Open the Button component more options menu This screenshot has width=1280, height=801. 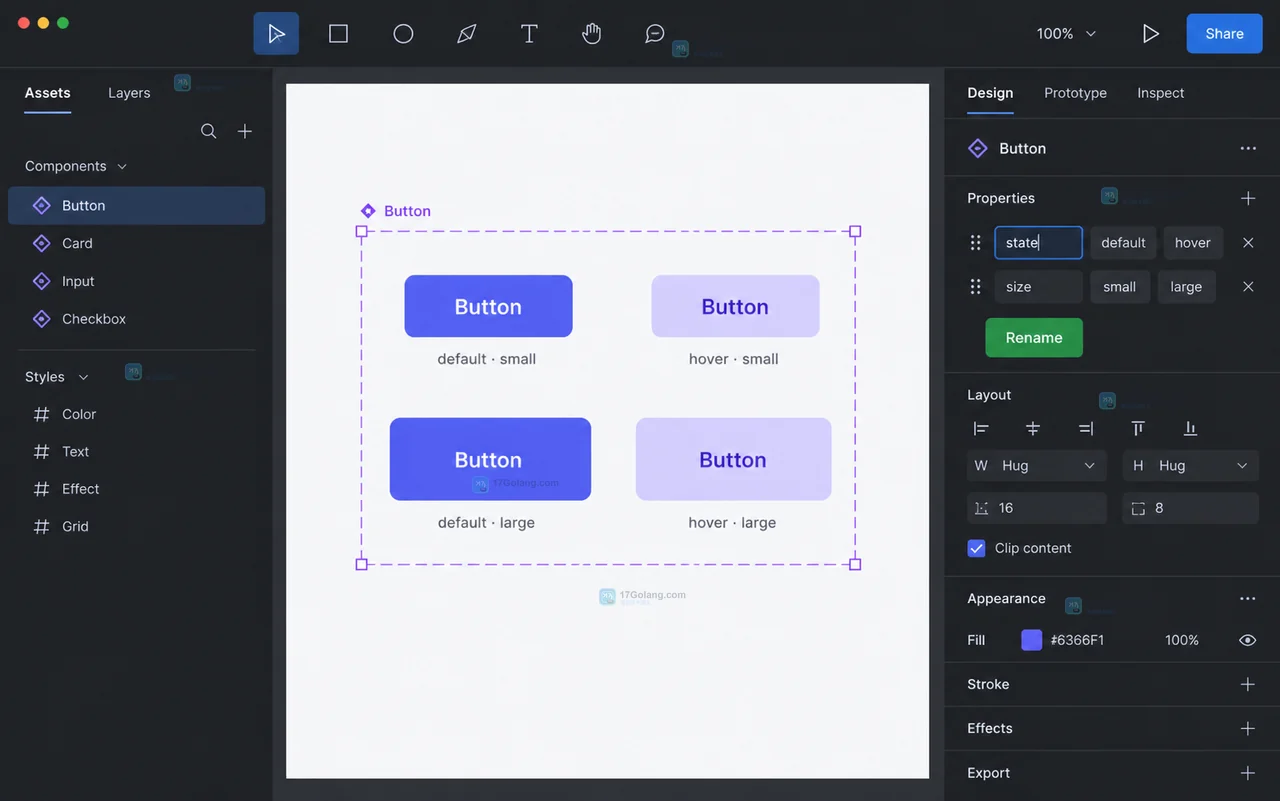click(1248, 148)
